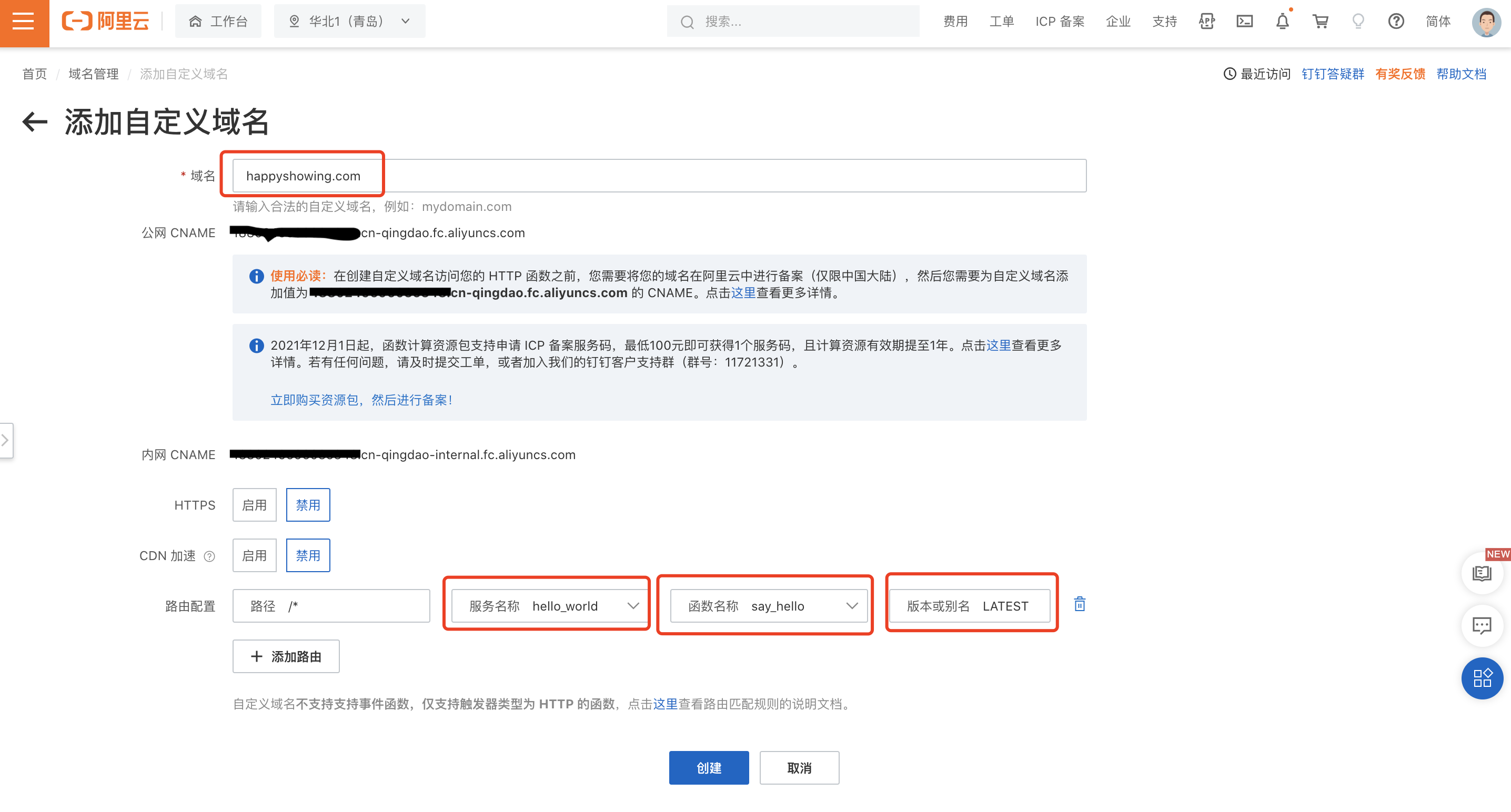
Task: Open the user avatar menu
Action: (x=1486, y=22)
